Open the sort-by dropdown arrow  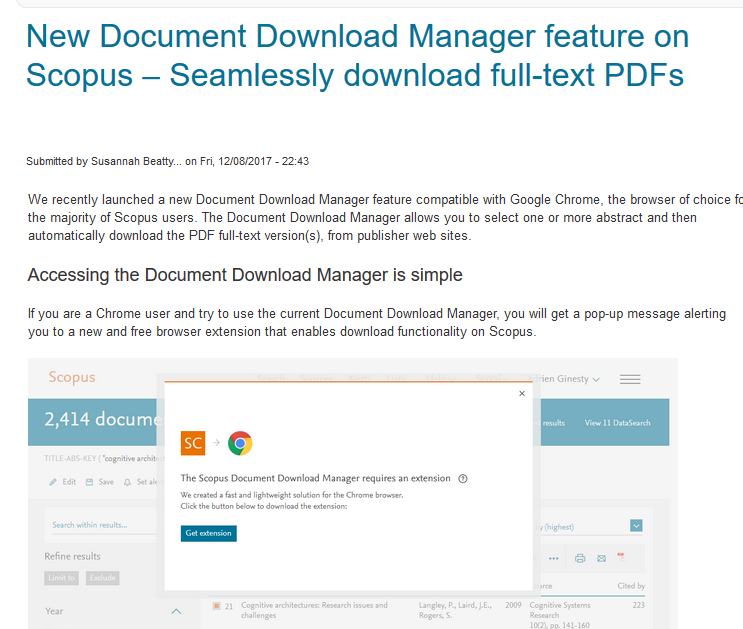(x=636, y=525)
